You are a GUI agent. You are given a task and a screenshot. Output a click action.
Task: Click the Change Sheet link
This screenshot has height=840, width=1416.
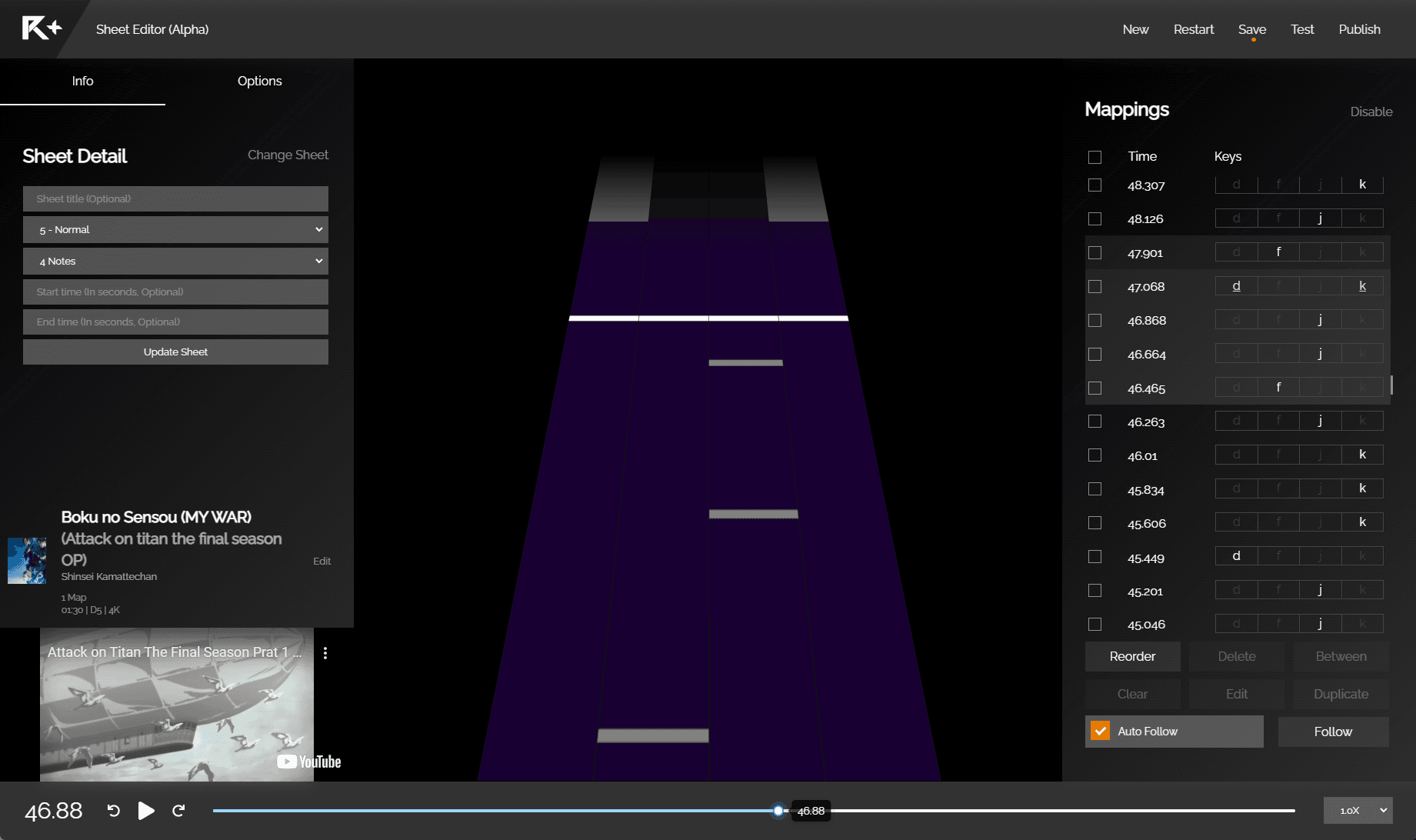pyautogui.click(x=288, y=155)
